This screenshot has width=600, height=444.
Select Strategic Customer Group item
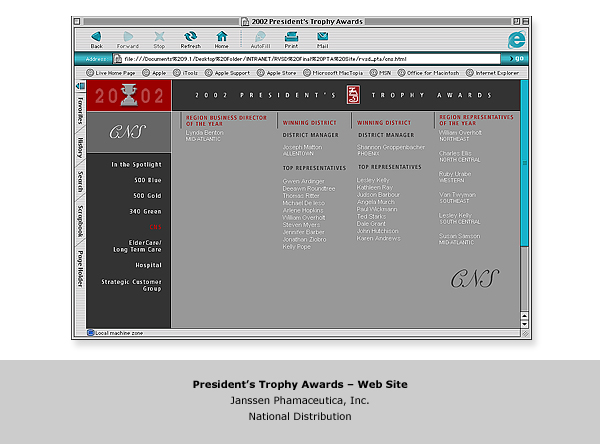pos(131,285)
